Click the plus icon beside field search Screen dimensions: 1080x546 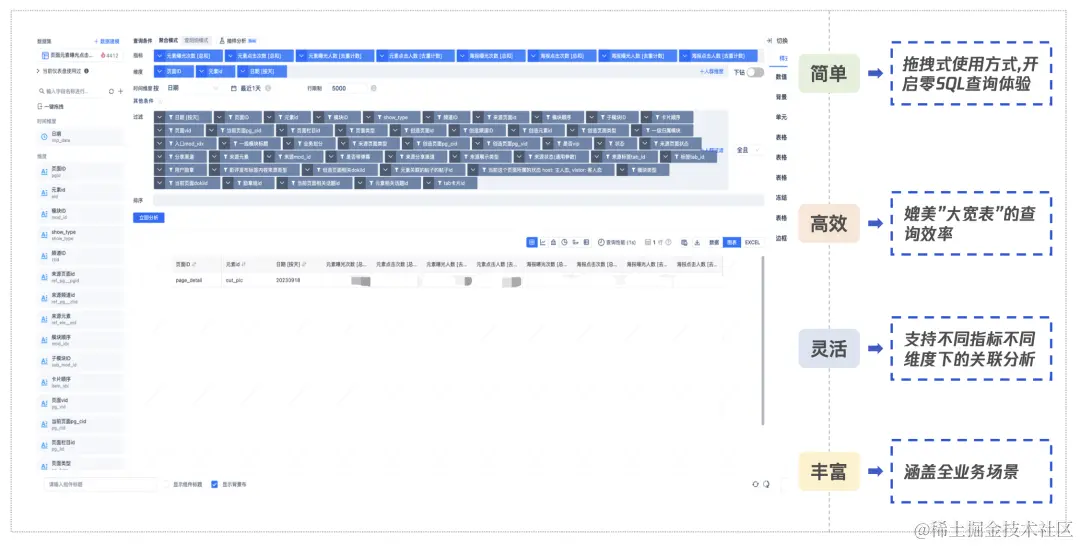coord(121,91)
